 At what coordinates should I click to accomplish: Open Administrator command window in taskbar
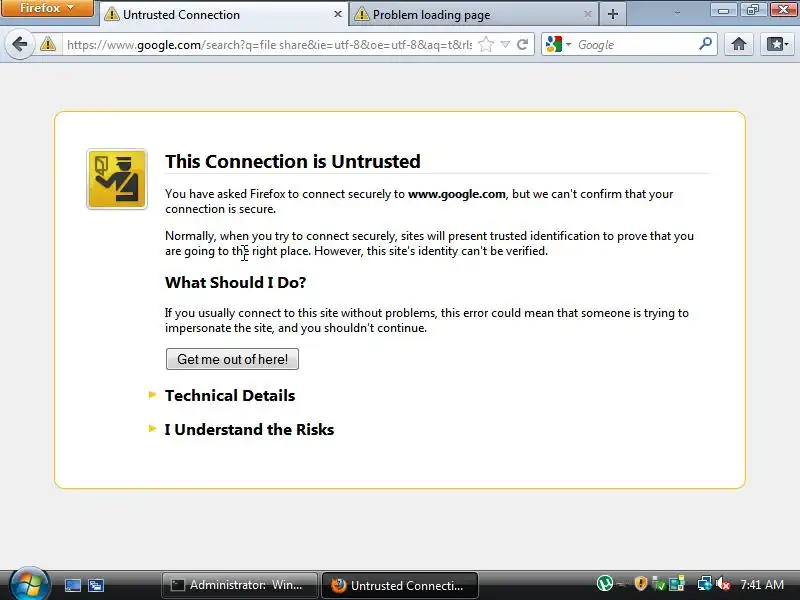pyautogui.click(x=239, y=585)
